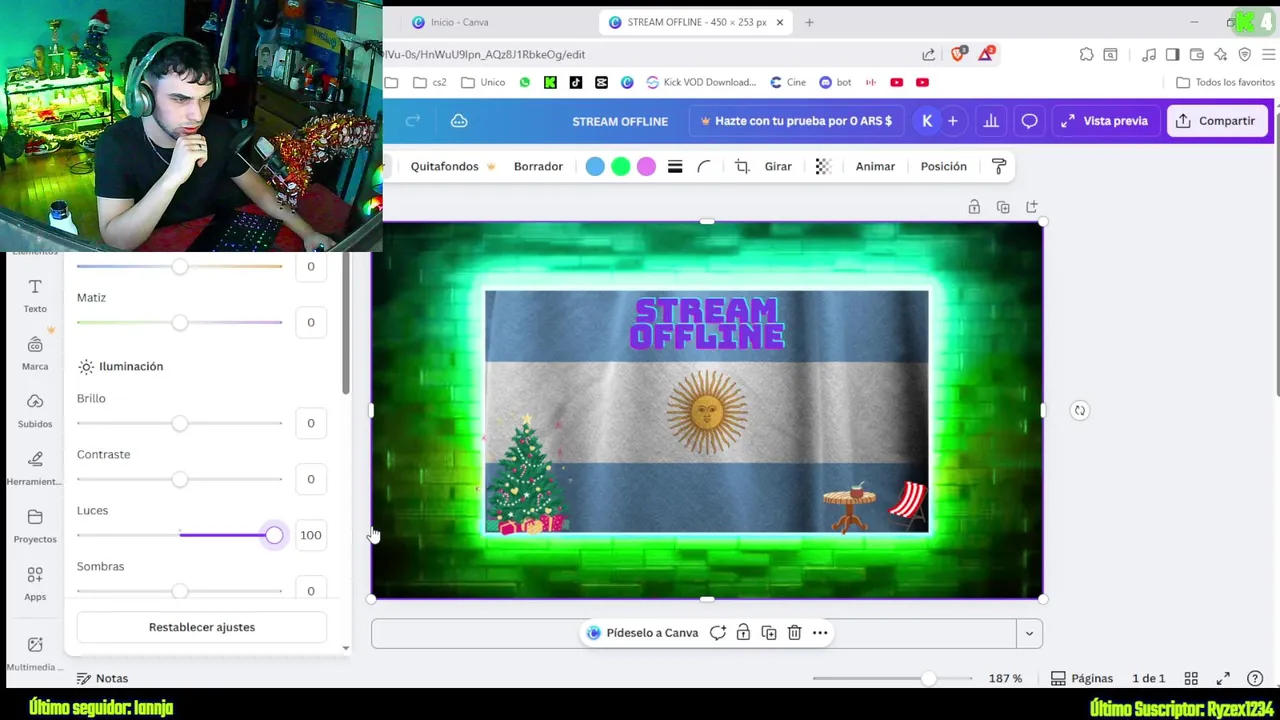Select the pink color swatch
The image size is (1280, 720).
pos(647,167)
